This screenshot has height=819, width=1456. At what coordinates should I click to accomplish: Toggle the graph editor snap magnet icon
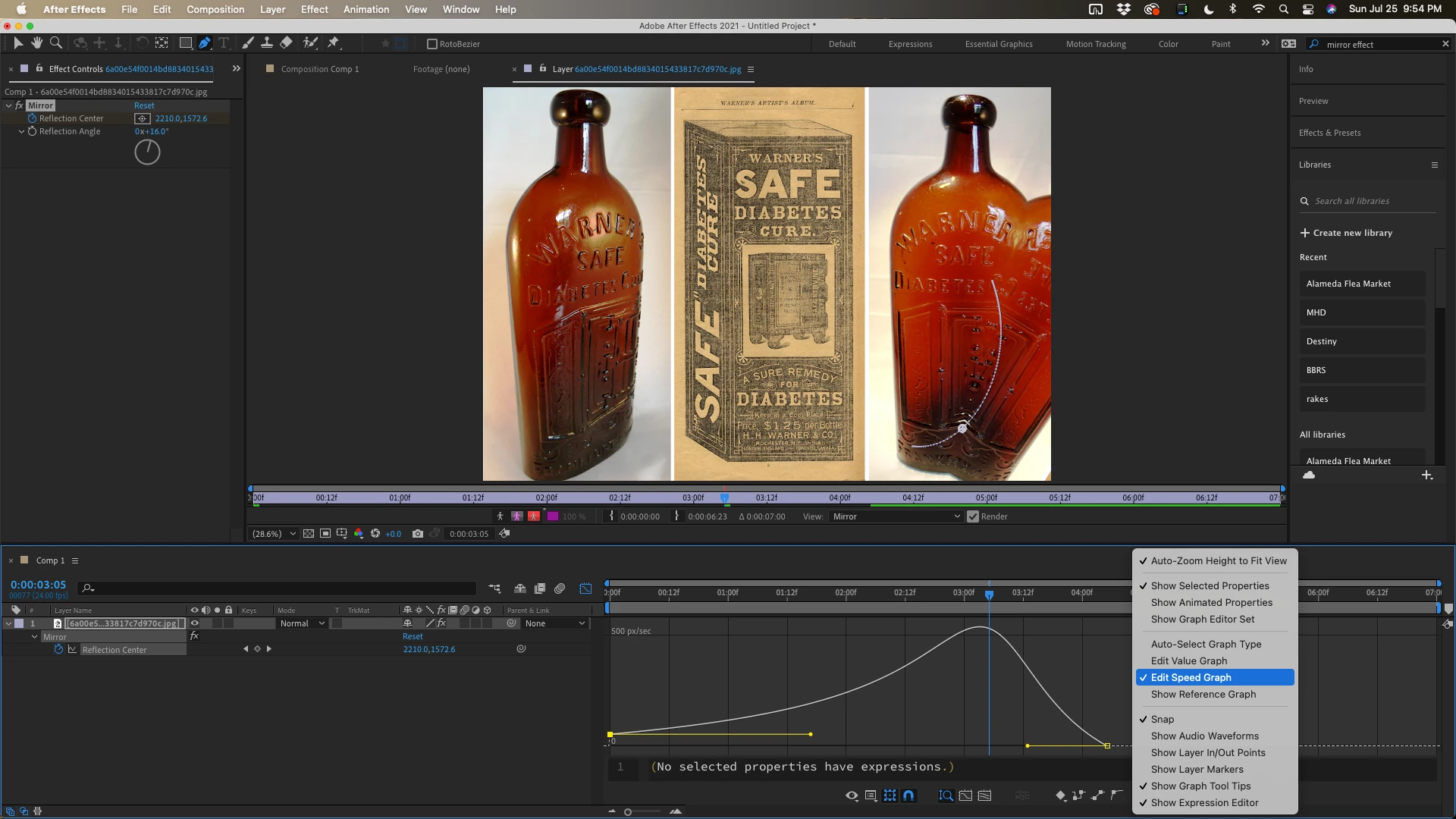(x=908, y=795)
